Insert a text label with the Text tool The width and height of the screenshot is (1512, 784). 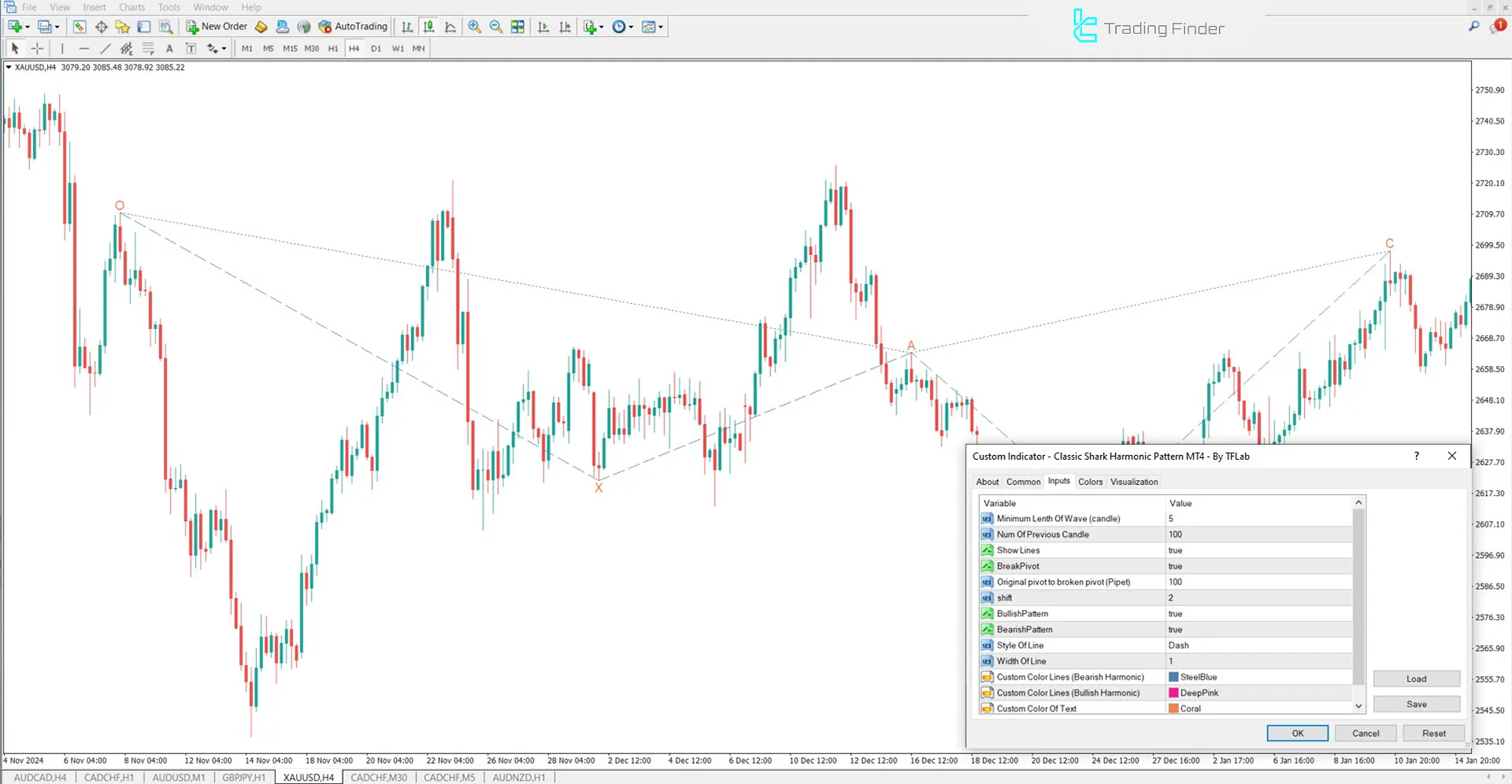169,48
